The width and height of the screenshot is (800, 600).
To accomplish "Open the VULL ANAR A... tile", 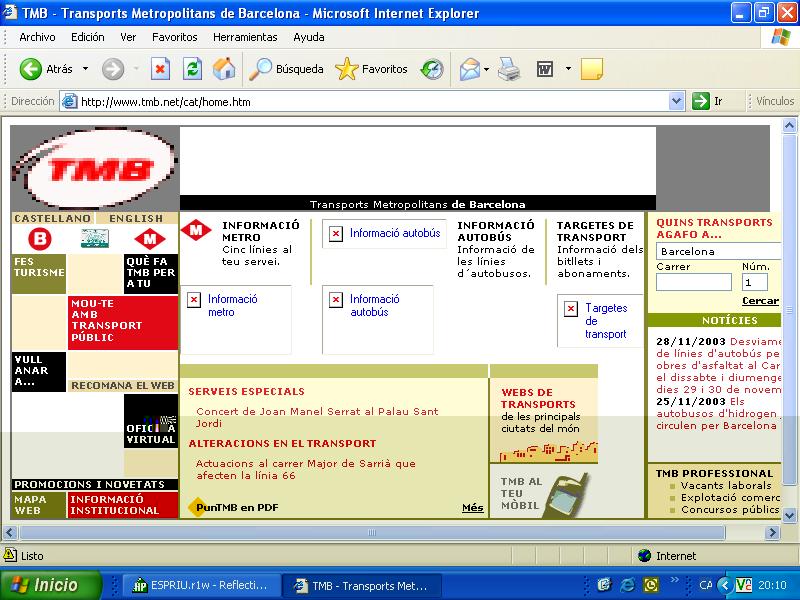I will 39,371.
